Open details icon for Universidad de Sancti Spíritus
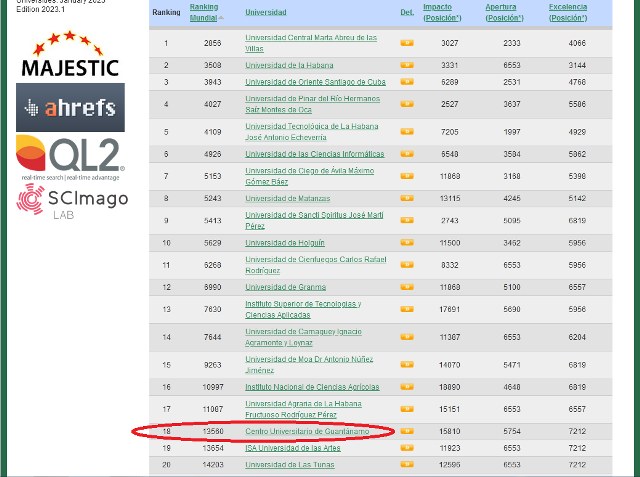The height and width of the screenshot is (477, 640). tap(407, 220)
